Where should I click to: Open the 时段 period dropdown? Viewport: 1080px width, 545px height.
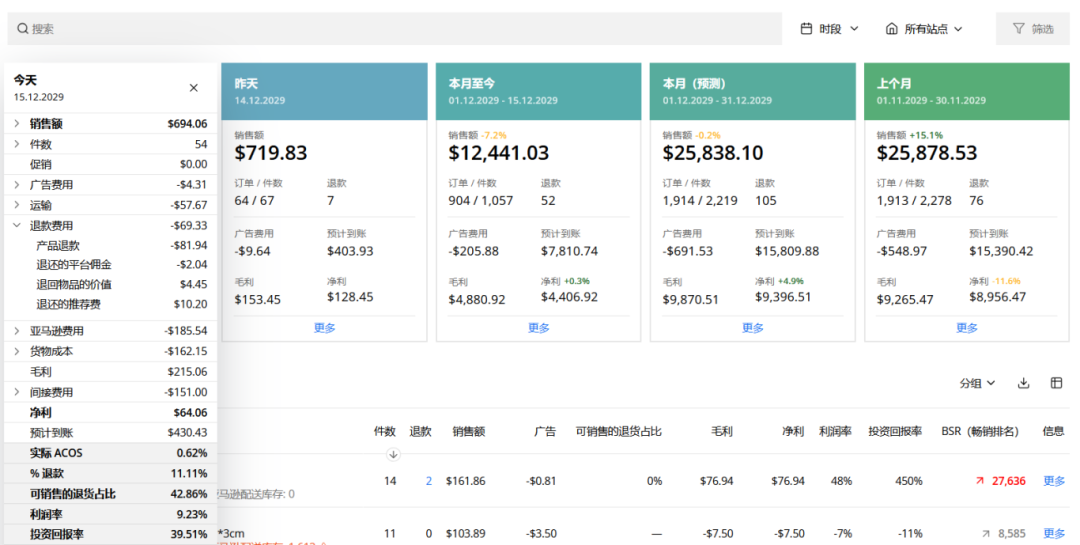coord(829,29)
